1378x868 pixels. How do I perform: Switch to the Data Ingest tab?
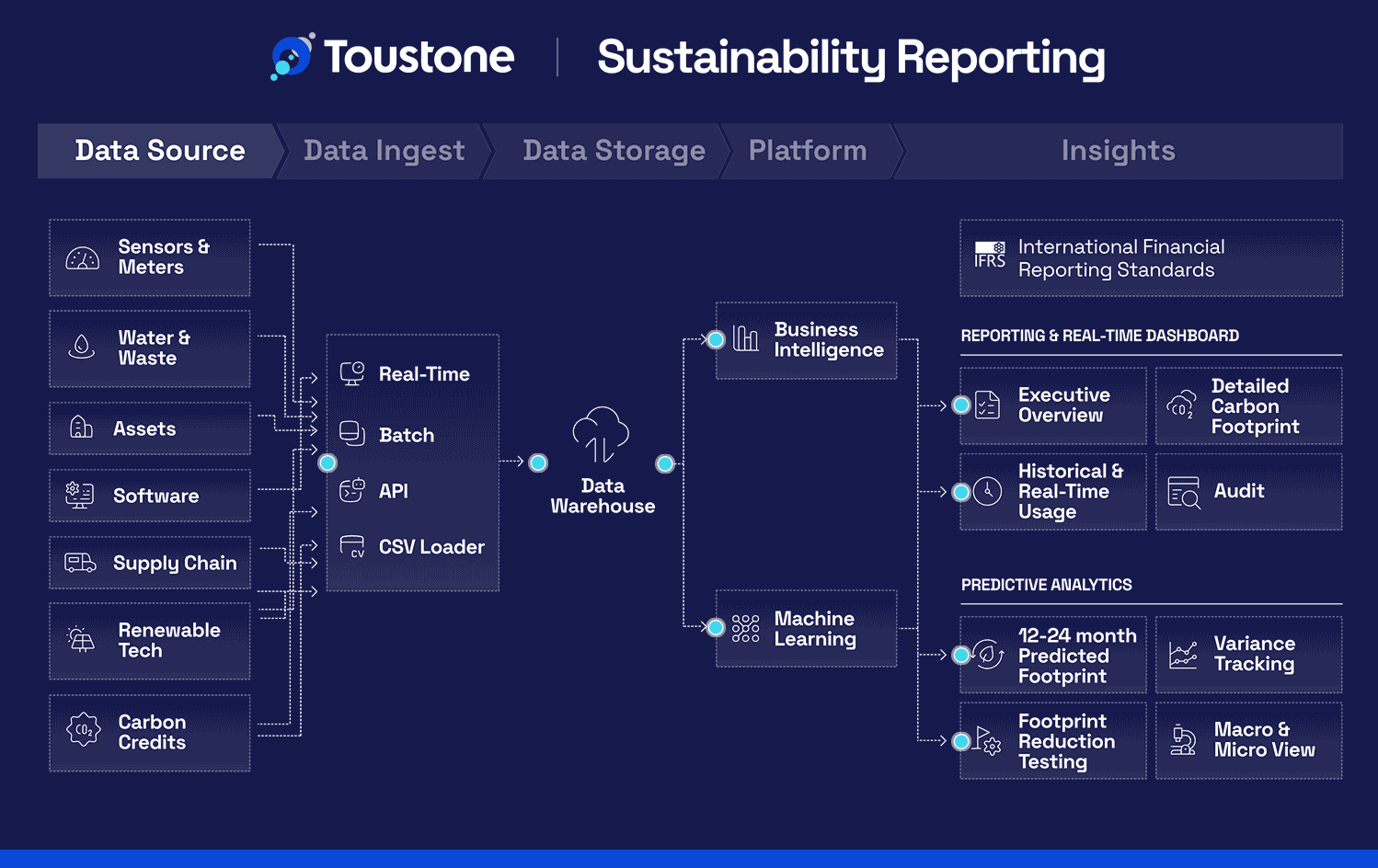(385, 151)
